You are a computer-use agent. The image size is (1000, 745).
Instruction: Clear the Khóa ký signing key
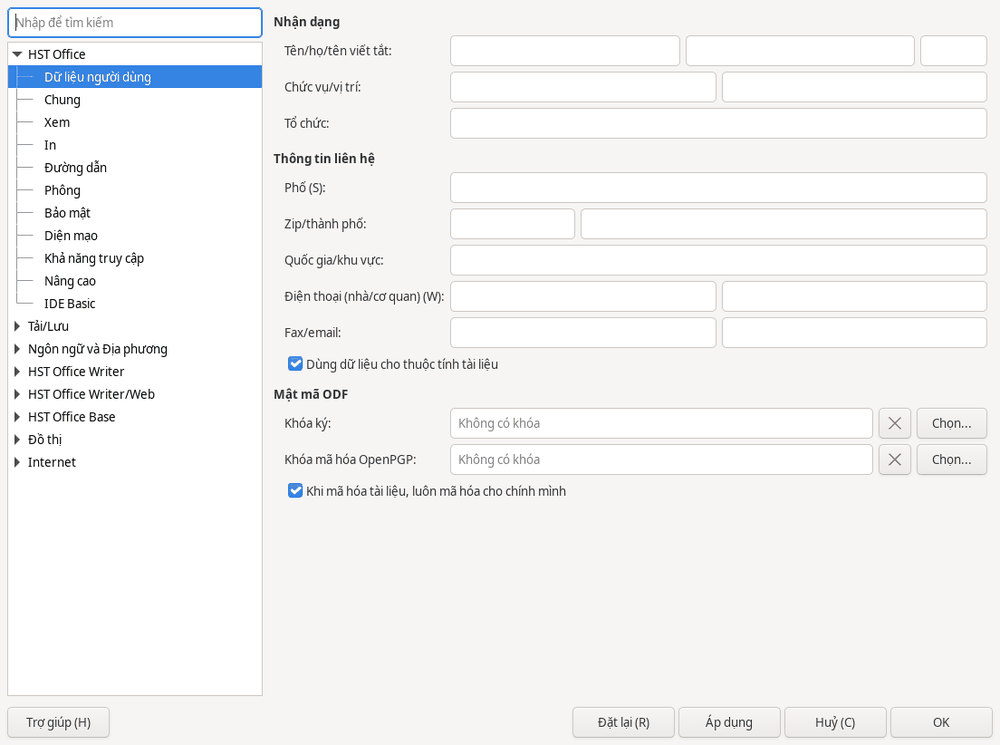click(x=894, y=424)
